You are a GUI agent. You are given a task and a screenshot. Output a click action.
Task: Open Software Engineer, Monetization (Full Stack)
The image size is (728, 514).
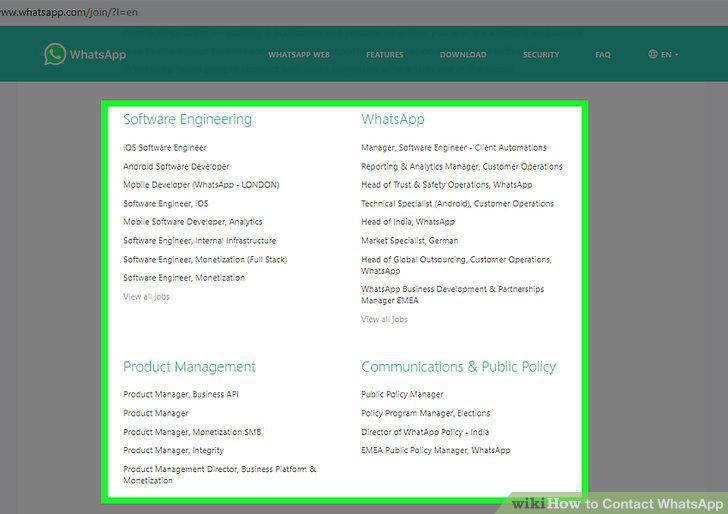coord(205,260)
